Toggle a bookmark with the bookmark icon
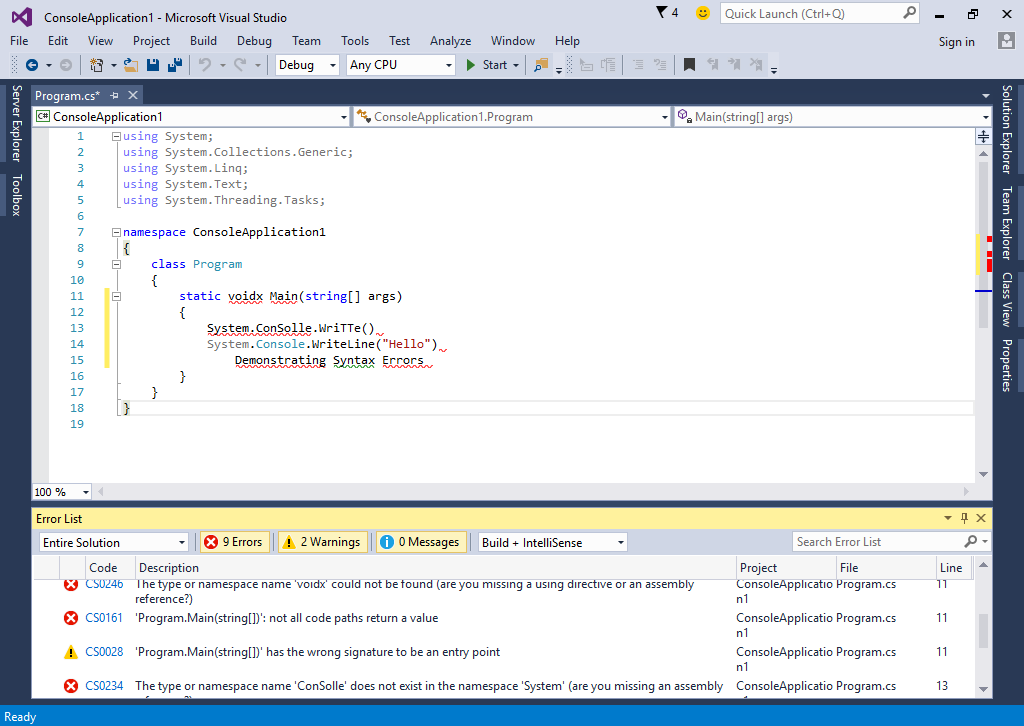1024x726 pixels. tap(689, 65)
